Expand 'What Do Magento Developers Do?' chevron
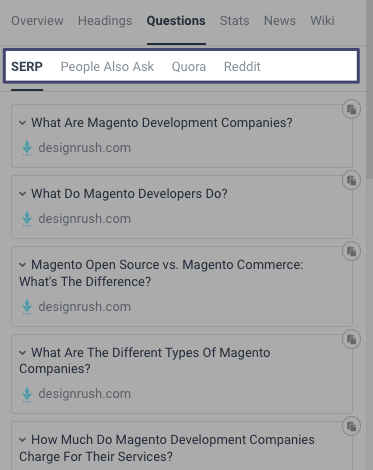Screen dimensions: 373x470 [x=23, y=194]
